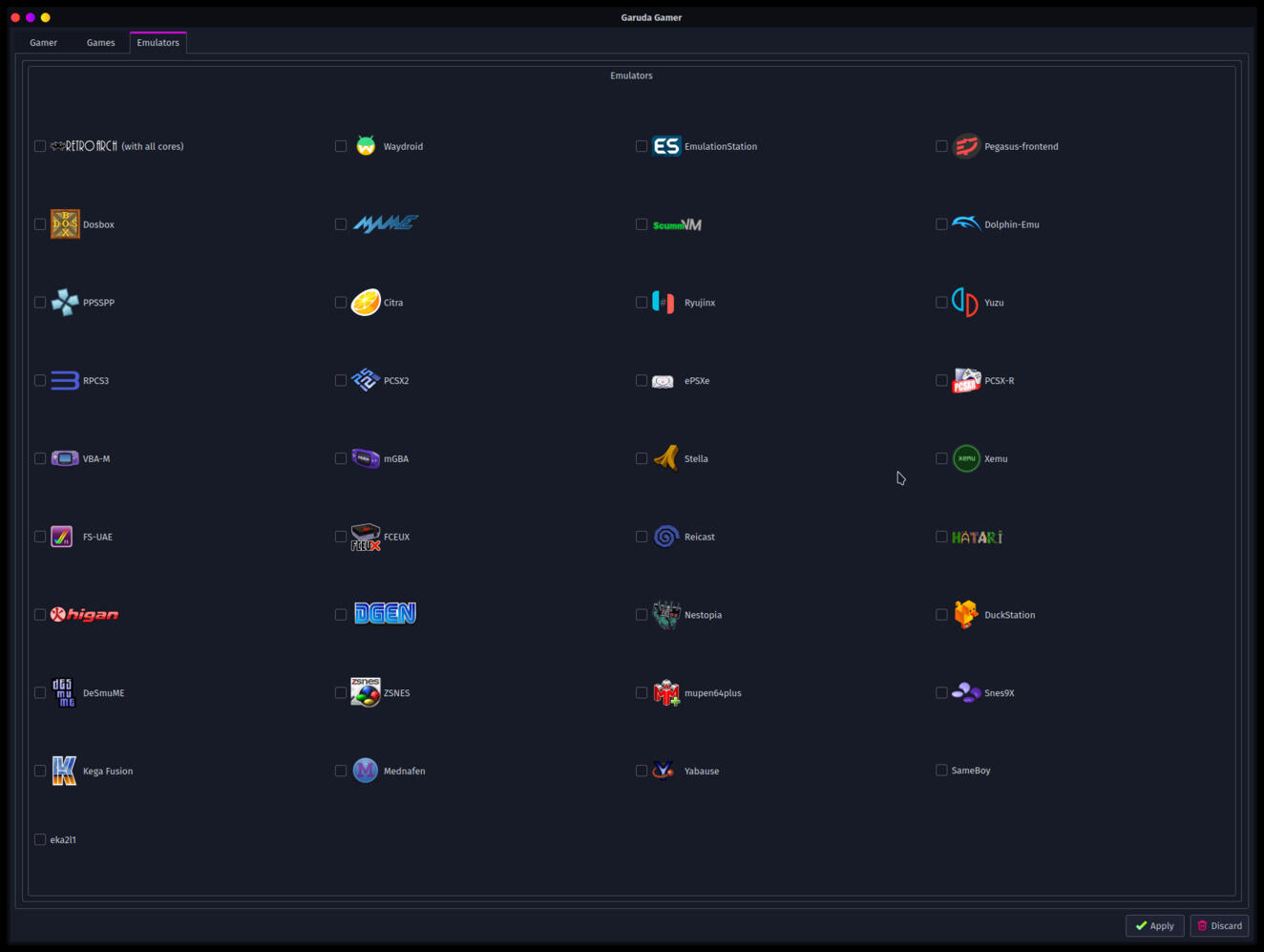Click the Pegasus-frontend red icon

(966, 146)
